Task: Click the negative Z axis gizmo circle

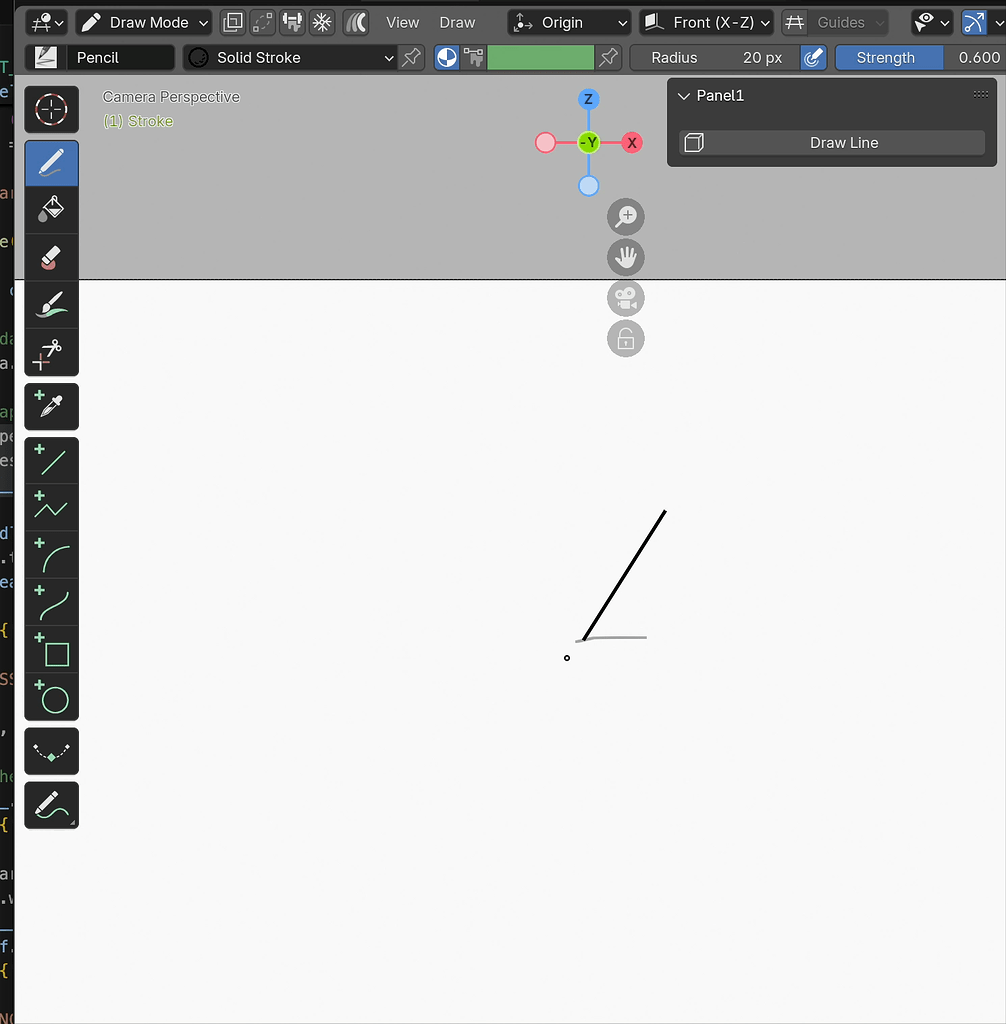Action: click(x=589, y=186)
